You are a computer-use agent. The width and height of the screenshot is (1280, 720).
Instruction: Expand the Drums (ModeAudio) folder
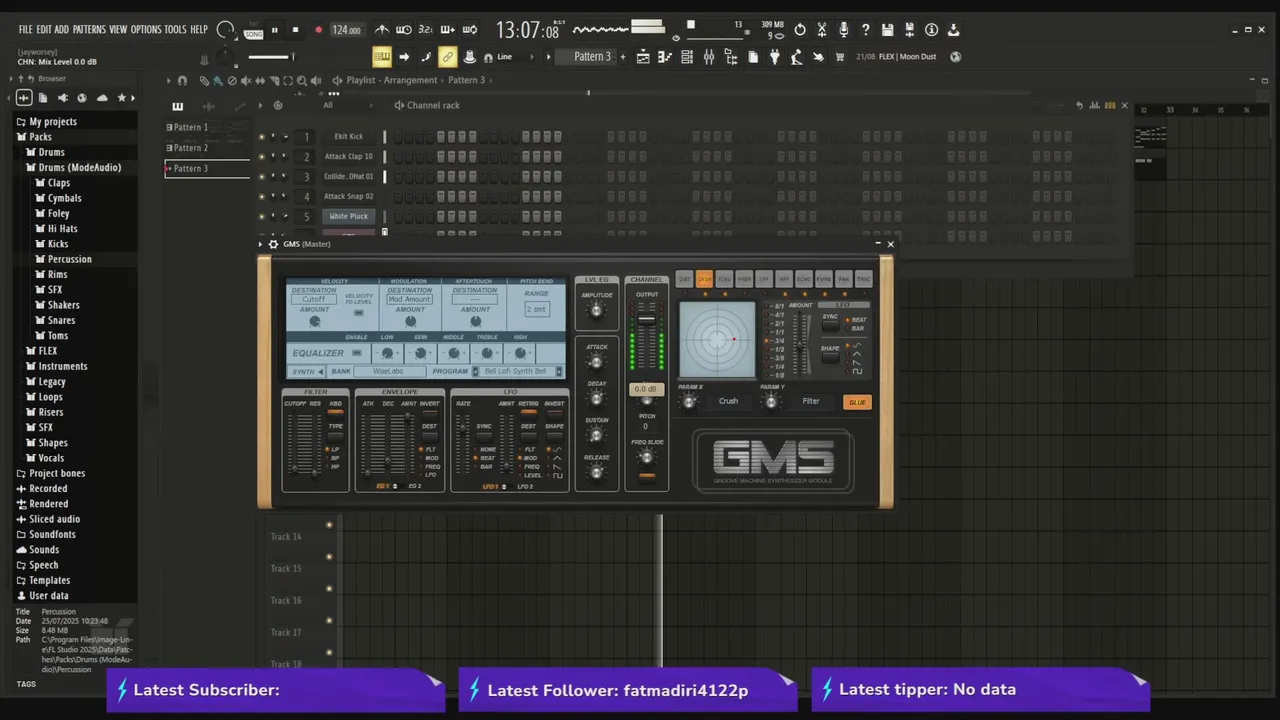79,168
